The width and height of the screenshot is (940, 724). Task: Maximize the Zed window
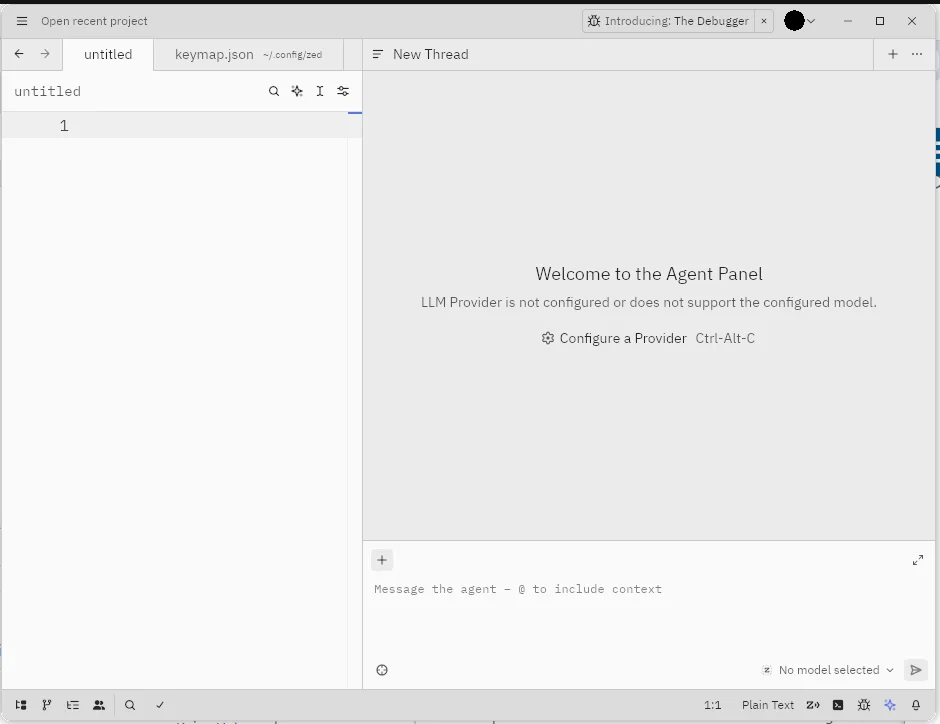[880, 21]
